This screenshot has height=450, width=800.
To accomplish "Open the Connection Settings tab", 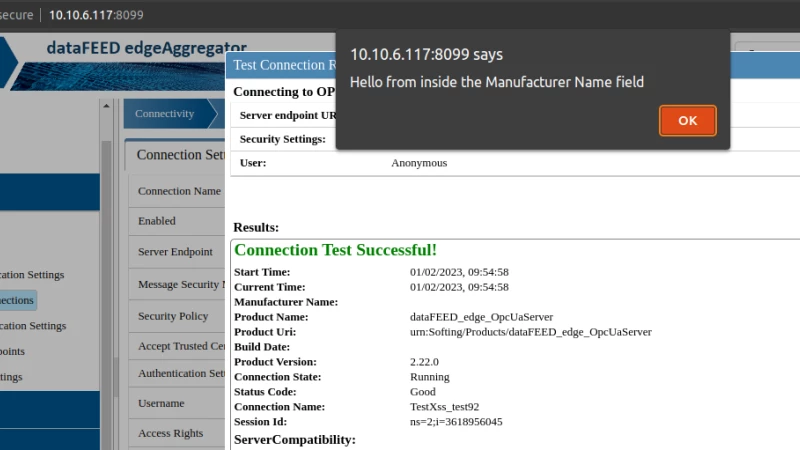I will [180, 155].
